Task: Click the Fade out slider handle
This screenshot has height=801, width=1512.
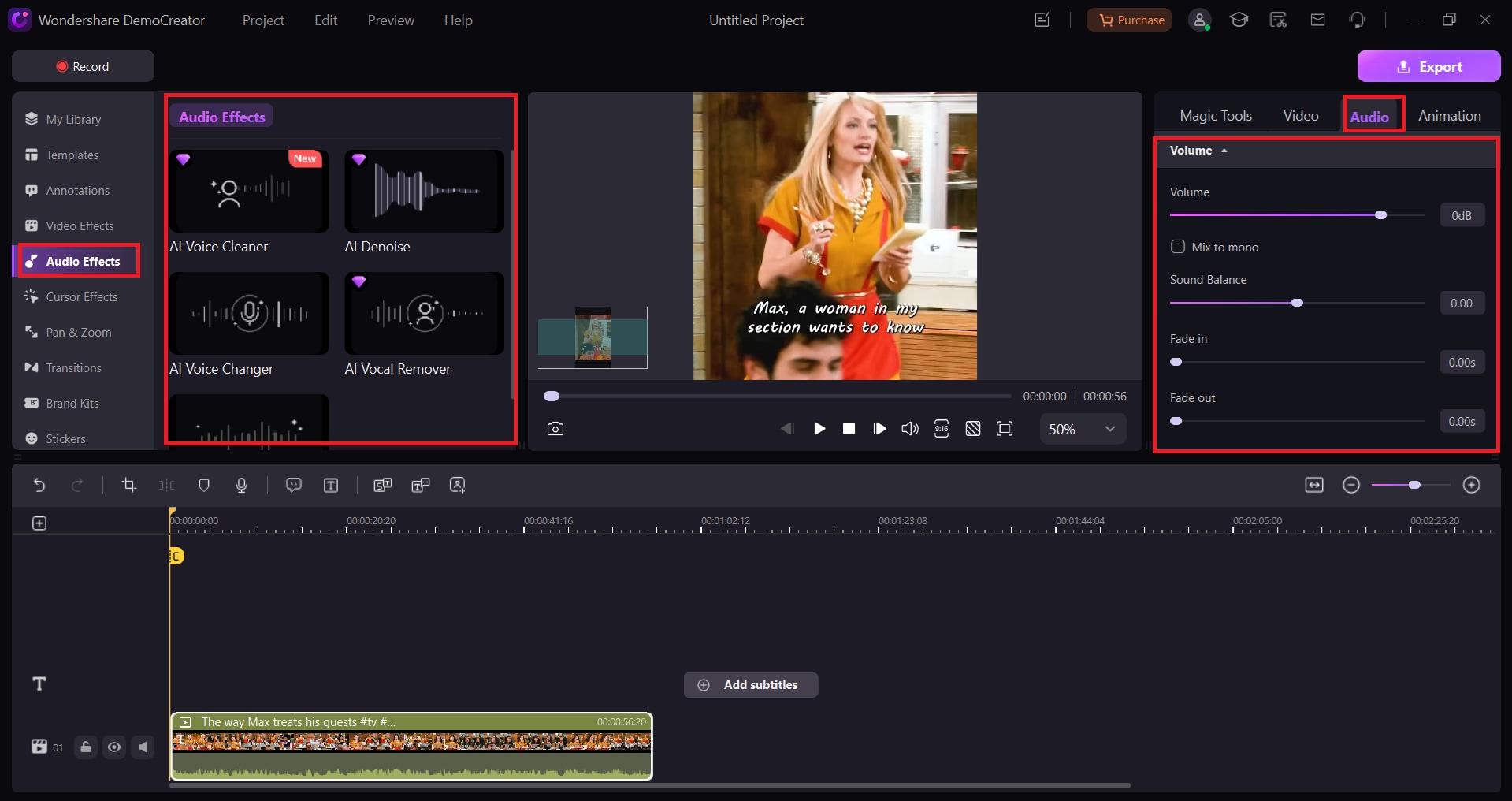Action: click(x=1176, y=421)
